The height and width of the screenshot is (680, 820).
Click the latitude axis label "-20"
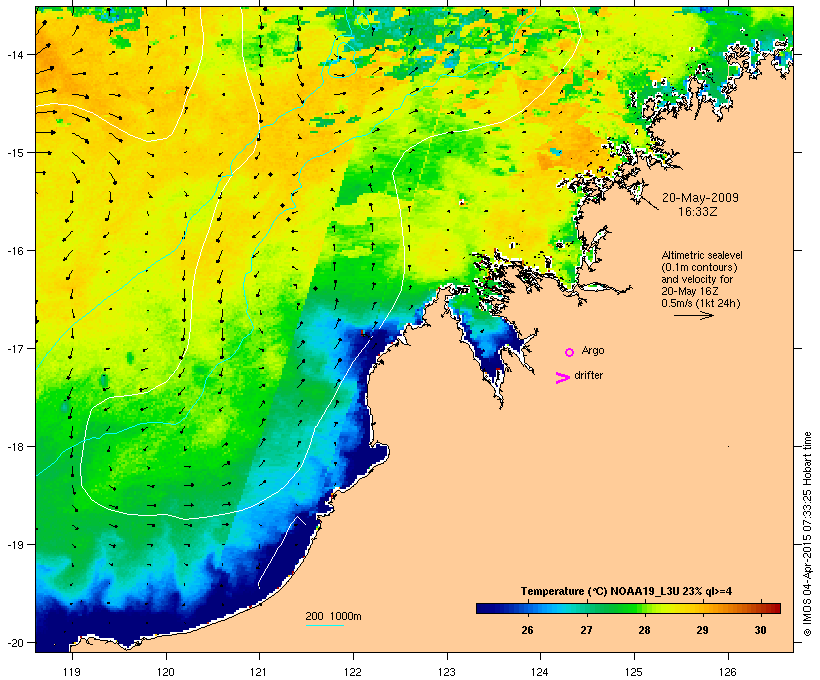[14, 642]
